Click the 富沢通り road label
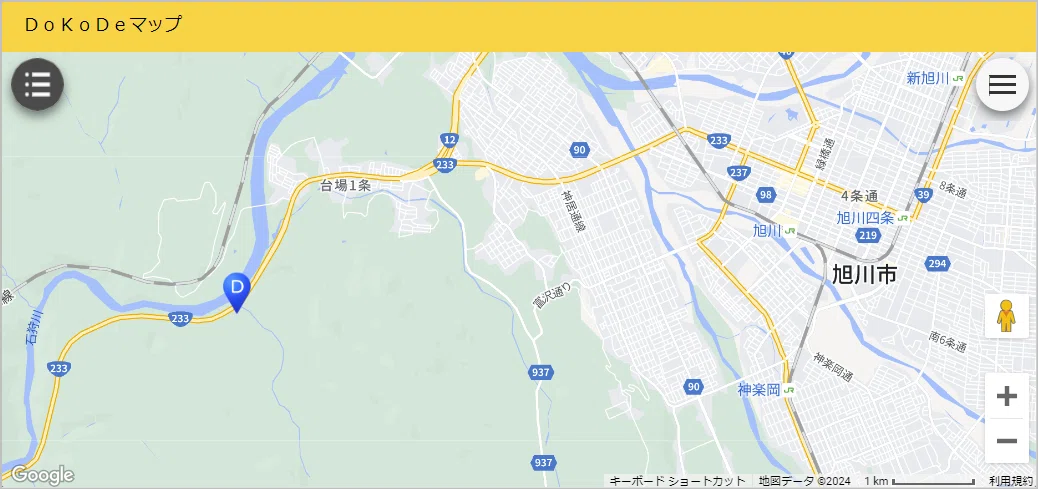 coord(551,295)
